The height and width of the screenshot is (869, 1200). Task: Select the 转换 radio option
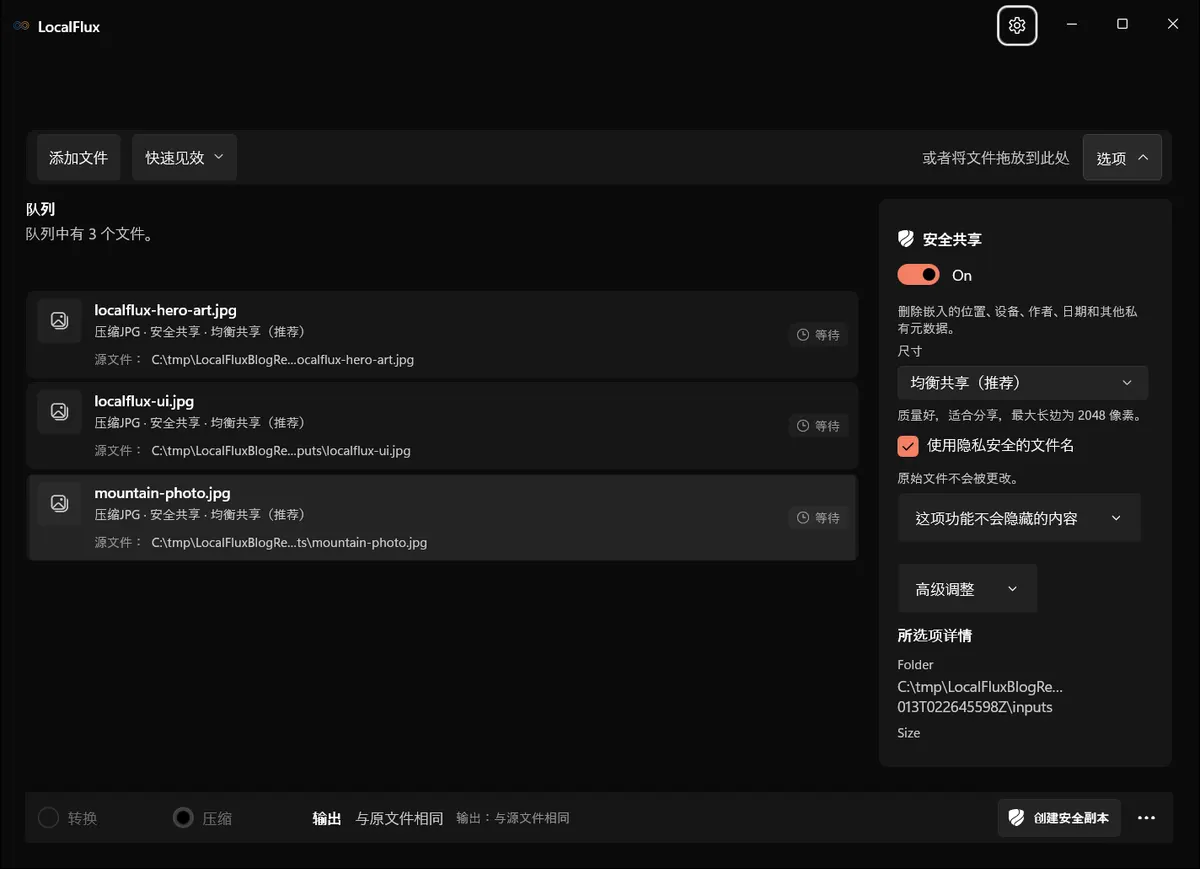[x=68, y=818]
